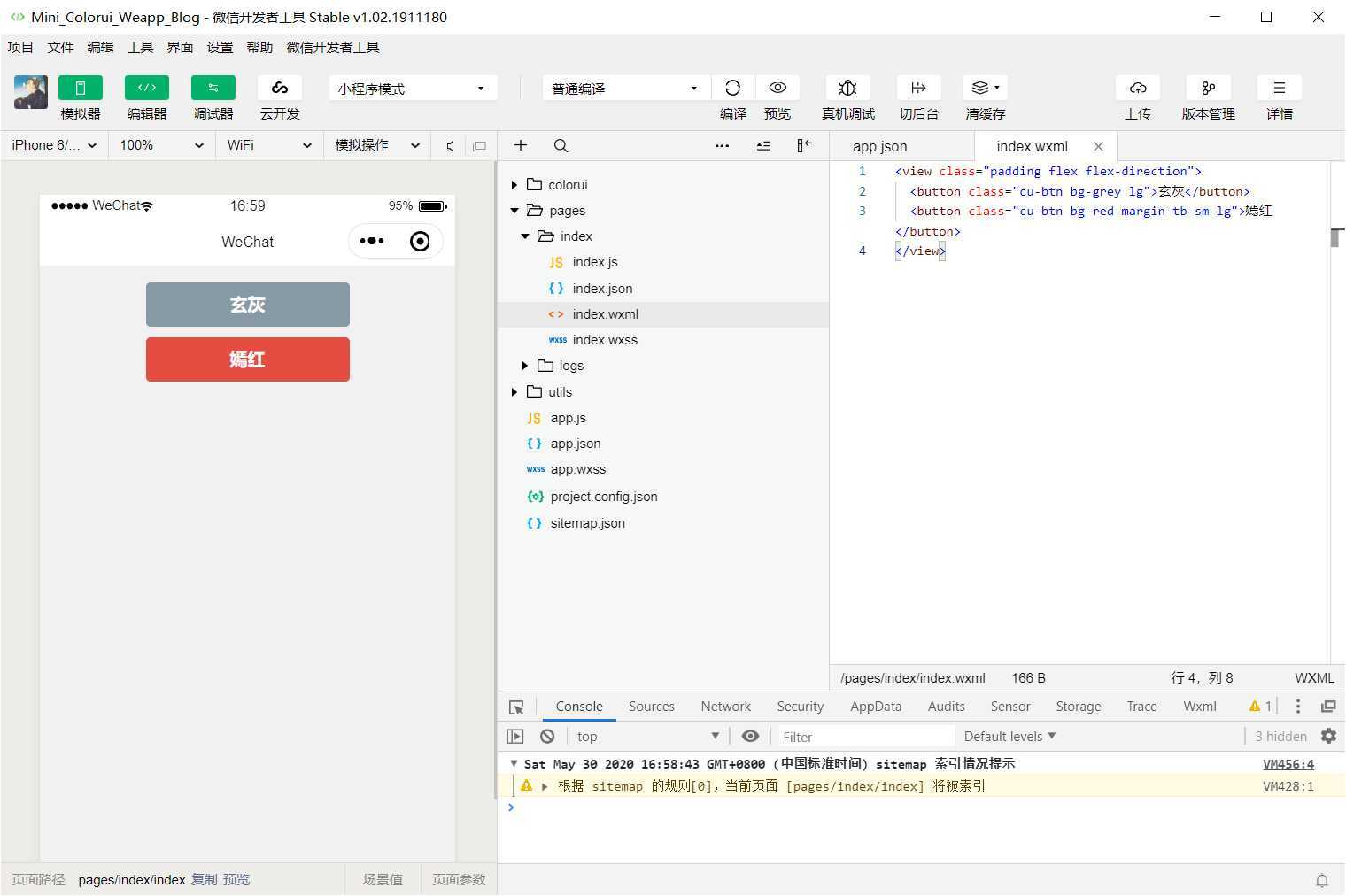Click the file search magnifier icon
The image size is (1346, 896).
[561, 145]
